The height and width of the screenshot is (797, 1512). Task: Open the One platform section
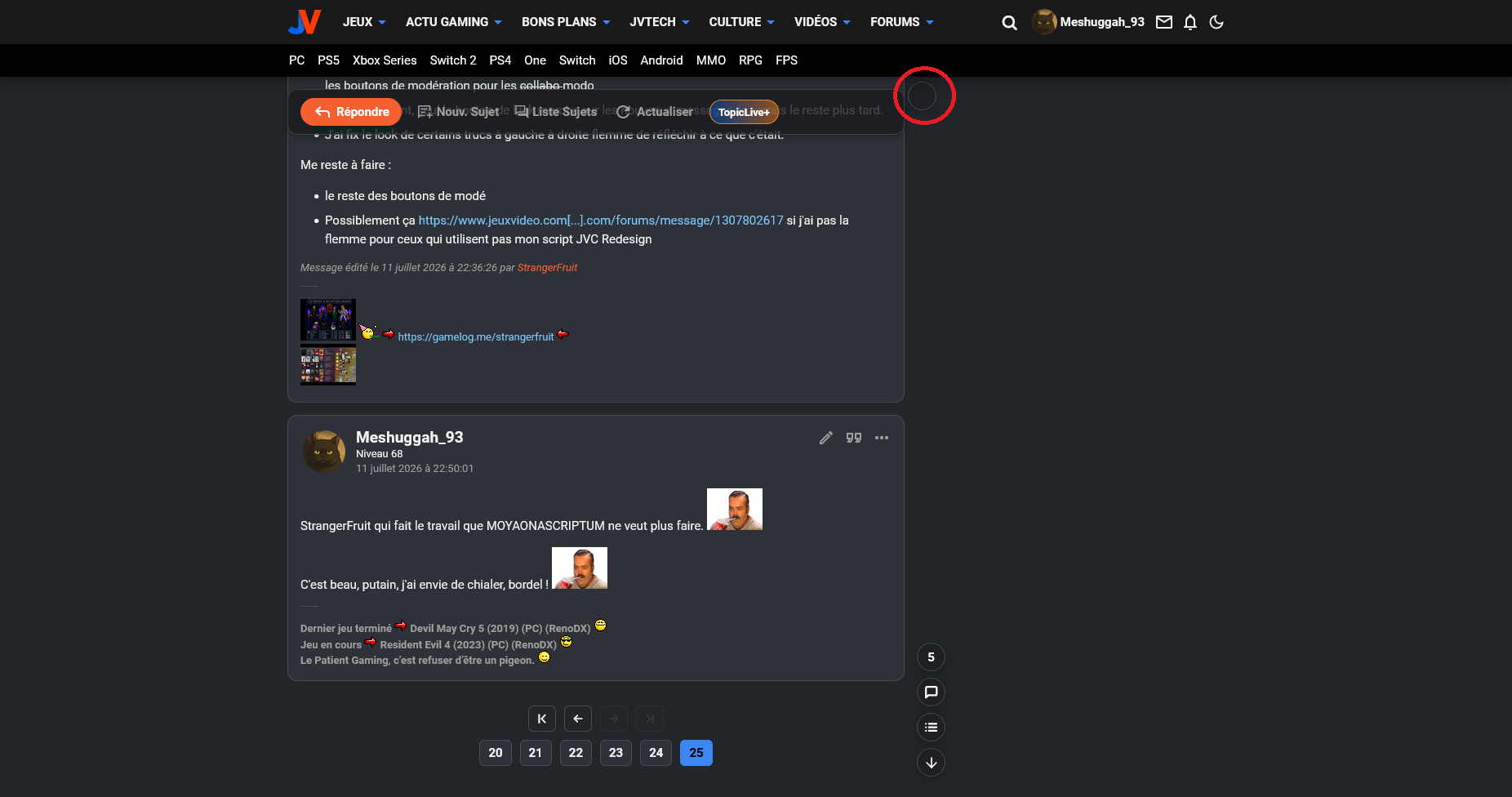click(x=536, y=60)
